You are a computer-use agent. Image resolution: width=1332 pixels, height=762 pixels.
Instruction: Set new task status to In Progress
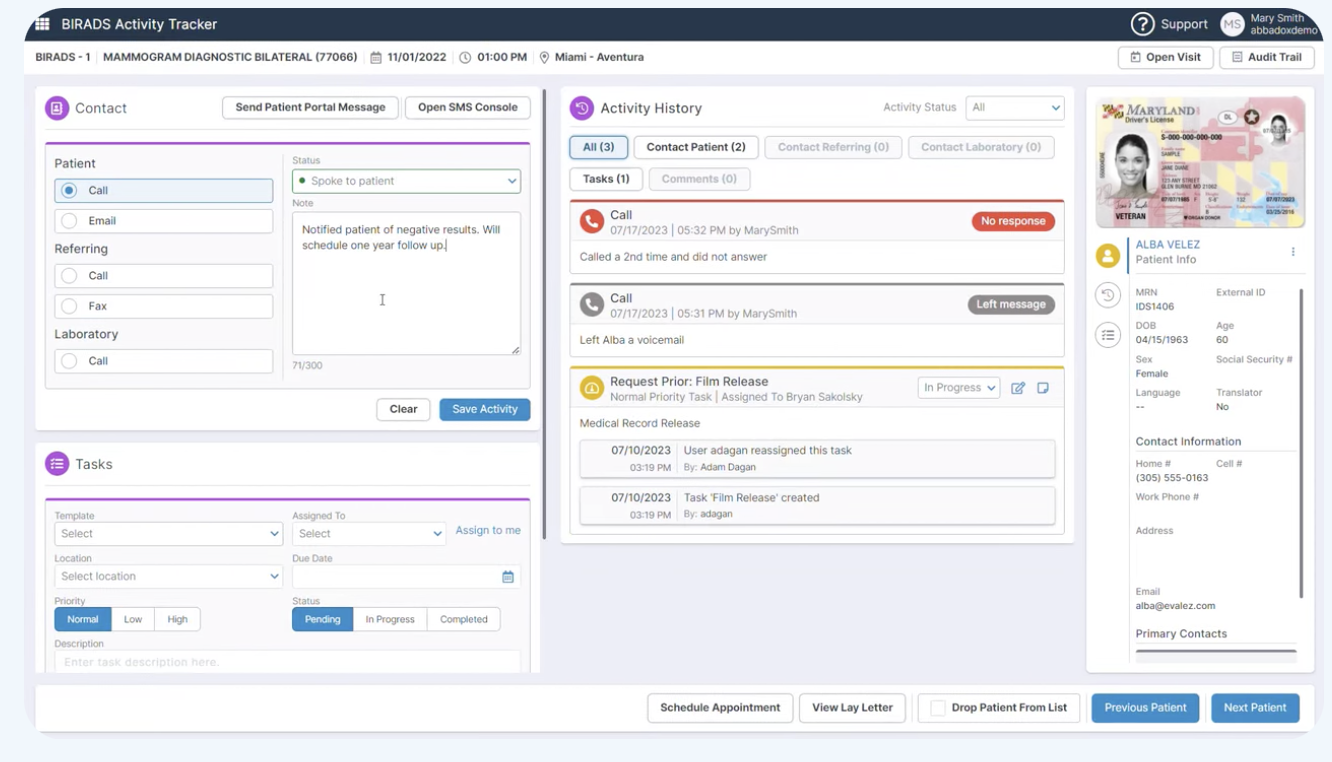point(390,619)
